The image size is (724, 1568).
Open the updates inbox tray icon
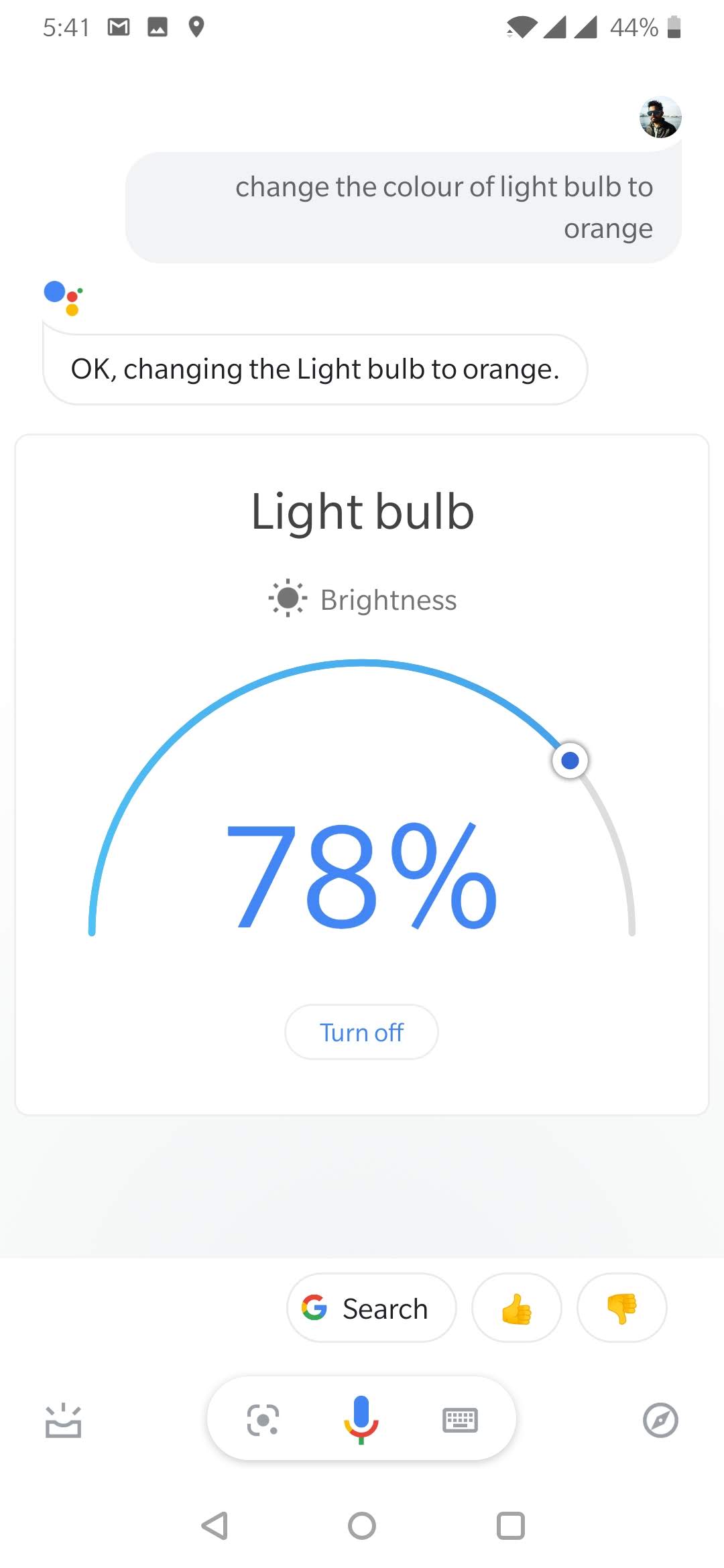[63, 1421]
